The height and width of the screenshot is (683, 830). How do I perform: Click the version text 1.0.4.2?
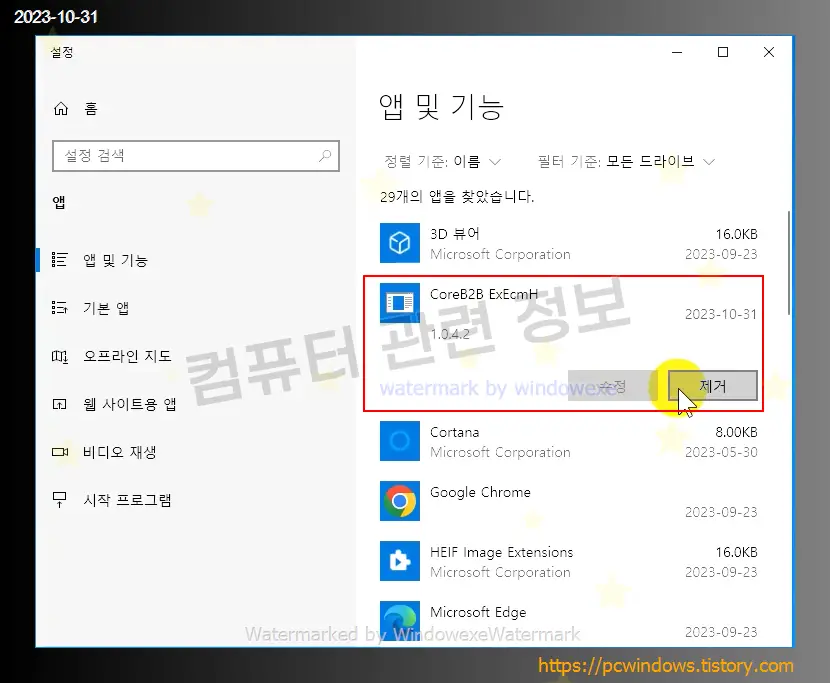click(x=450, y=334)
